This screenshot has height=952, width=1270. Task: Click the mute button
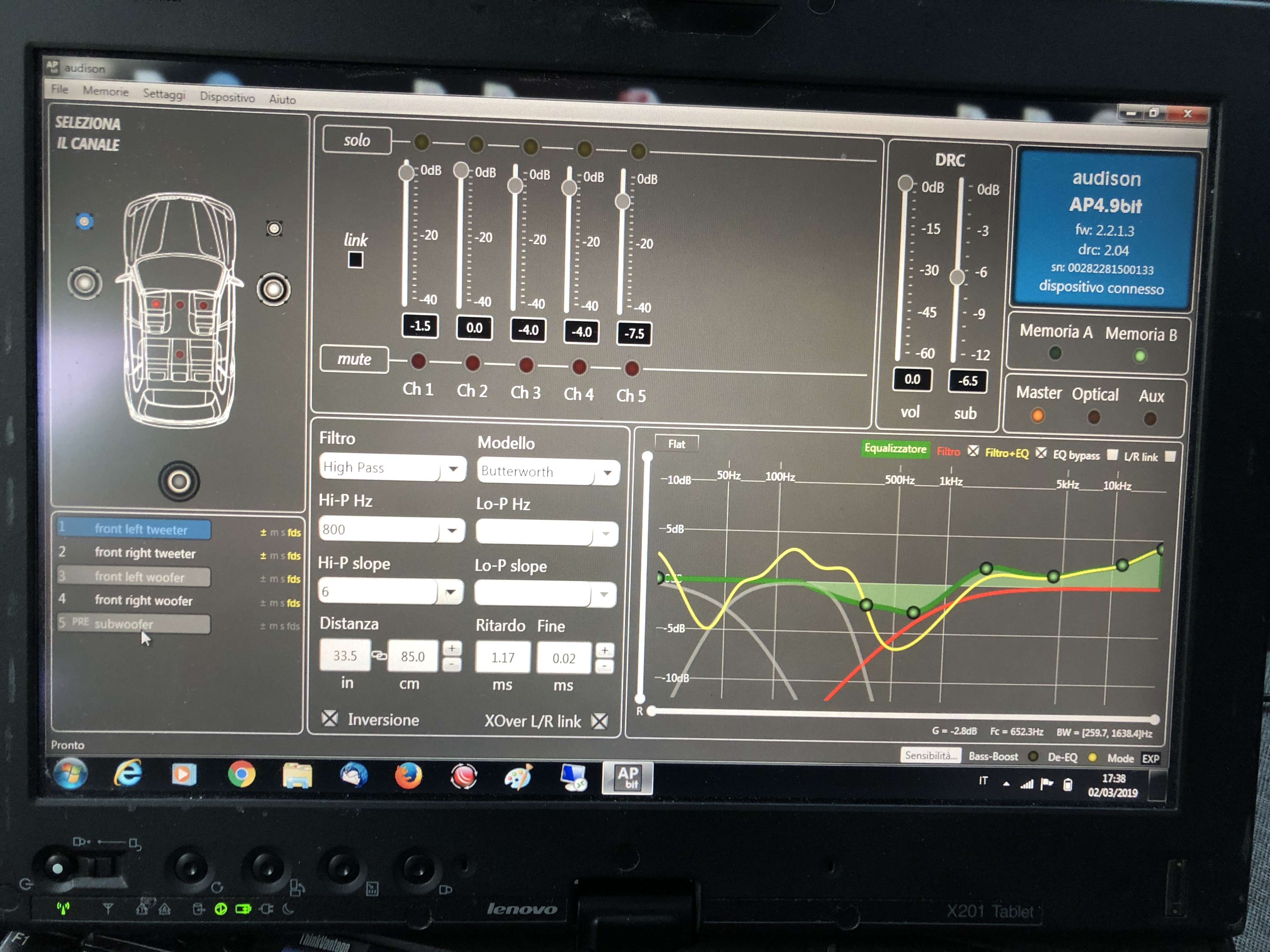[x=354, y=359]
